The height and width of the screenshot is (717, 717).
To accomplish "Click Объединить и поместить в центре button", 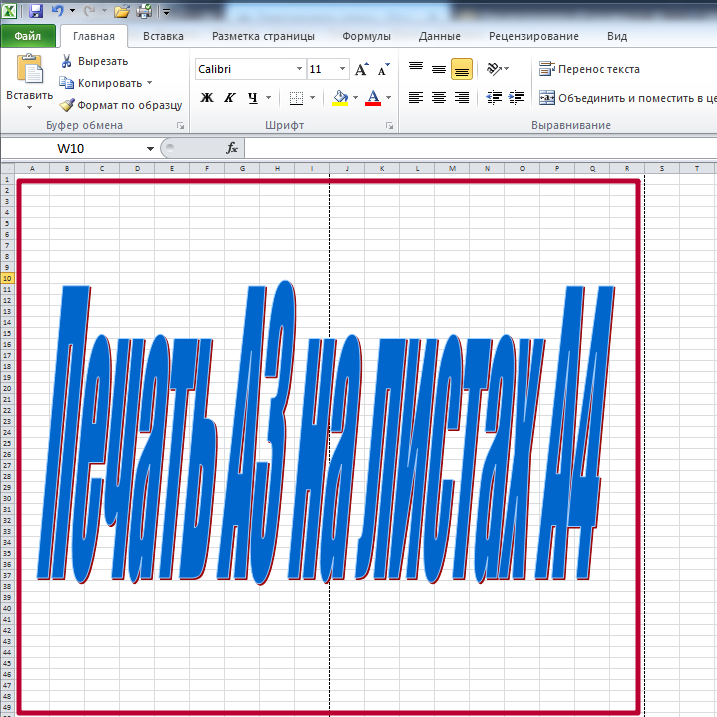I will (627, 98).
